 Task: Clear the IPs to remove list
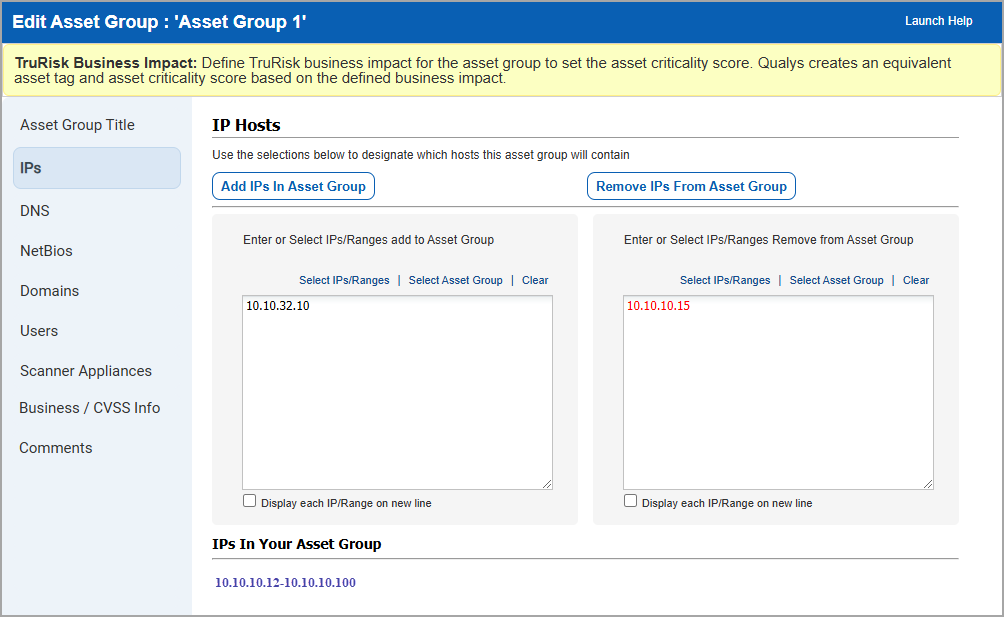(915, 280)
